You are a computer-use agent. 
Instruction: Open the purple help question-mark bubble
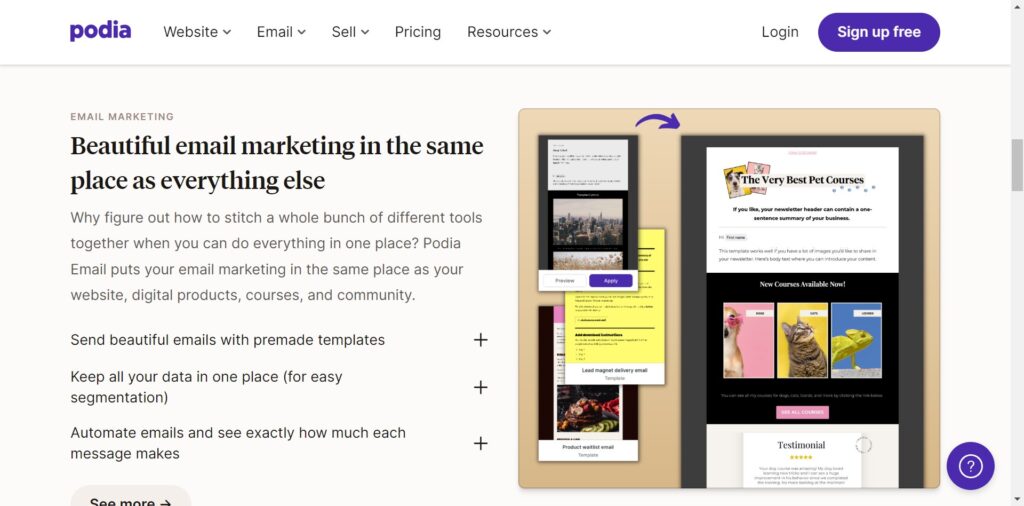point(970,466)
